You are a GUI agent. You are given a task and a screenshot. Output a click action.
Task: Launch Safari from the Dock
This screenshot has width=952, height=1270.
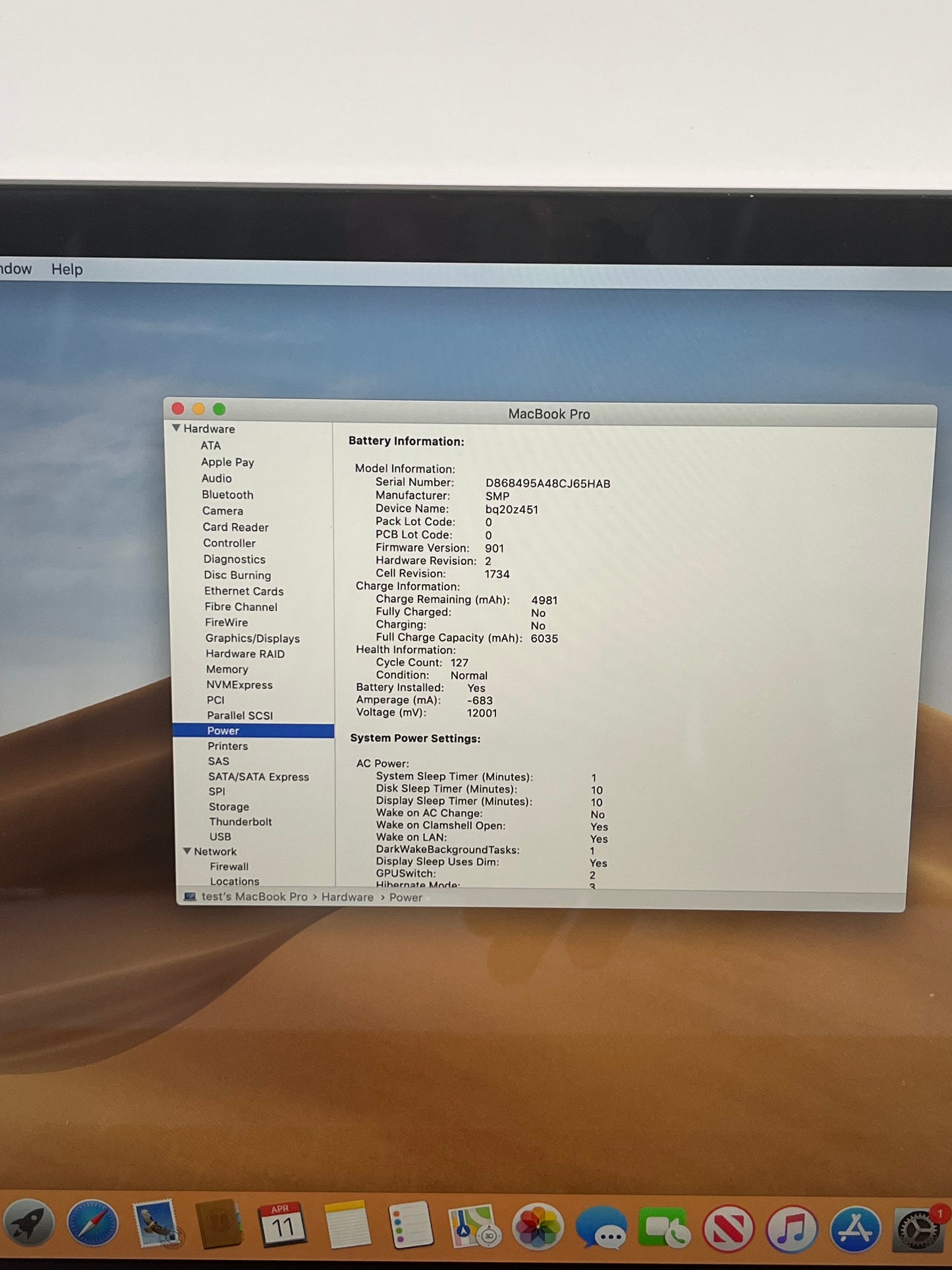pyautogui.click(x=93, y=1225)
